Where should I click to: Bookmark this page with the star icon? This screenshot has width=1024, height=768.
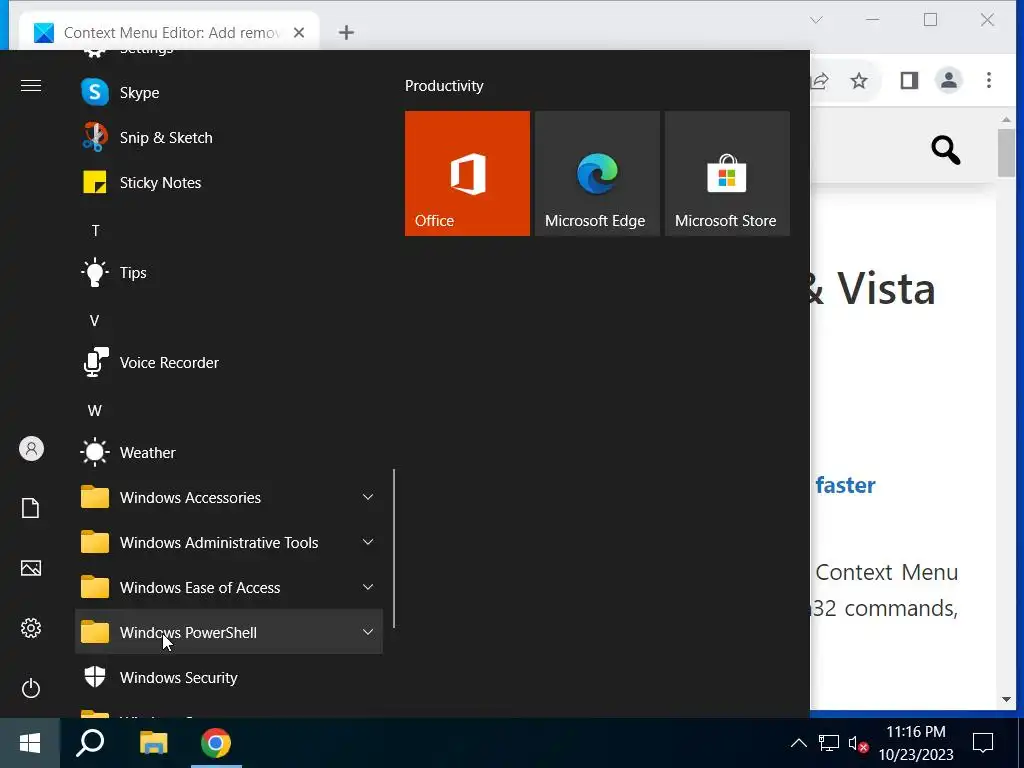coord(859,81)
